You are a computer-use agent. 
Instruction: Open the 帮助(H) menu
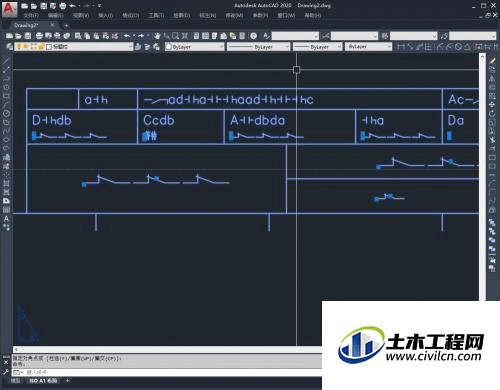point(313,15)
